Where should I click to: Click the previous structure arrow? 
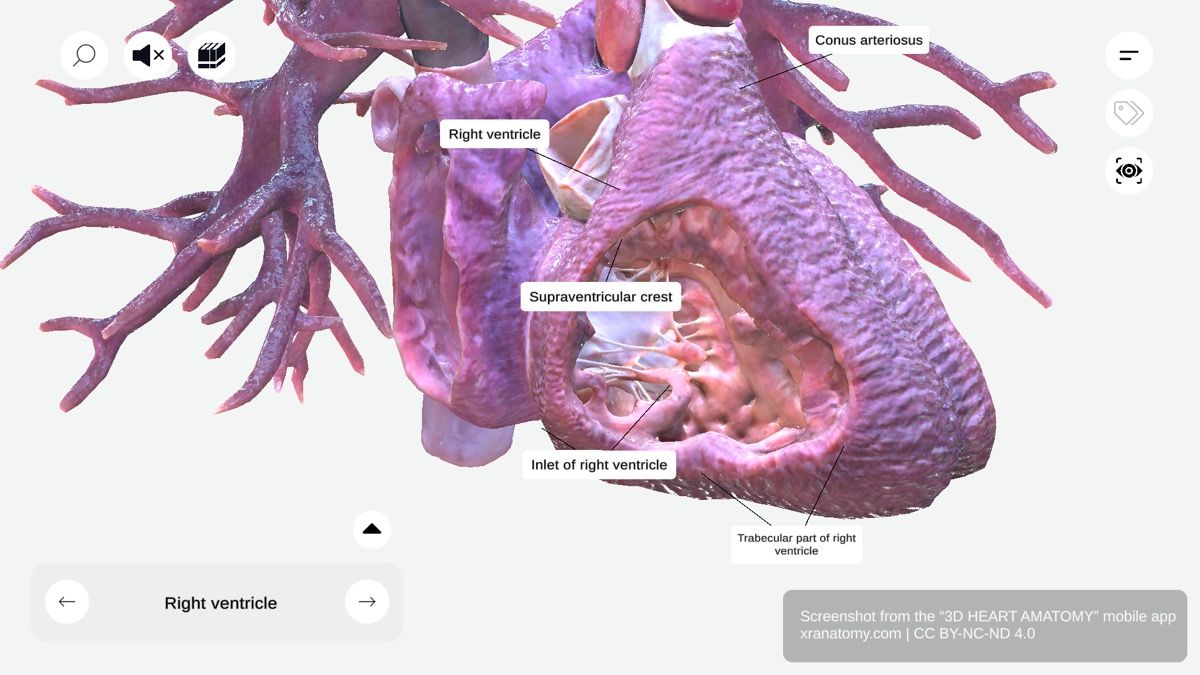[x=67, y=601]
